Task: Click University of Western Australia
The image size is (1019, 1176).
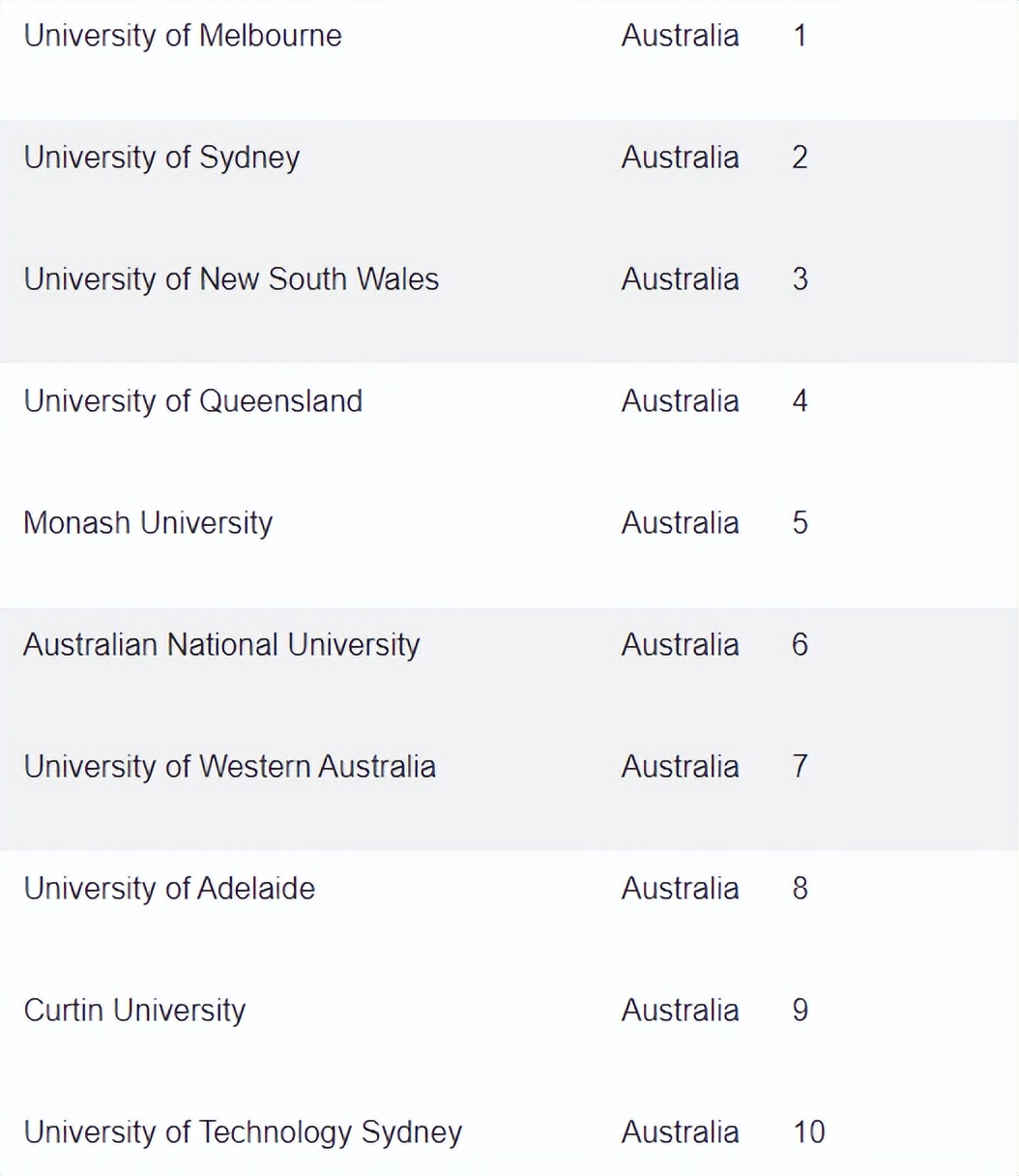Action: (x=229, y=767)
